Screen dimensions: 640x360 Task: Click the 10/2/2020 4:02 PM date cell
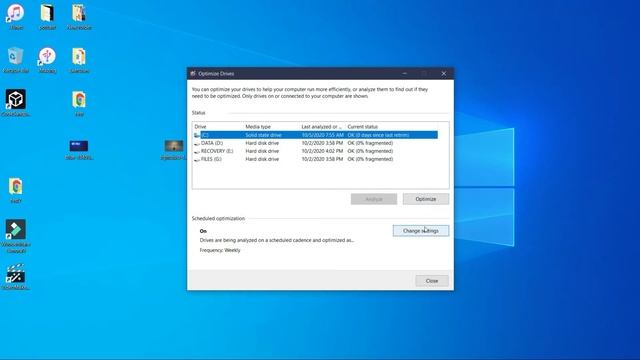[322, 151]
